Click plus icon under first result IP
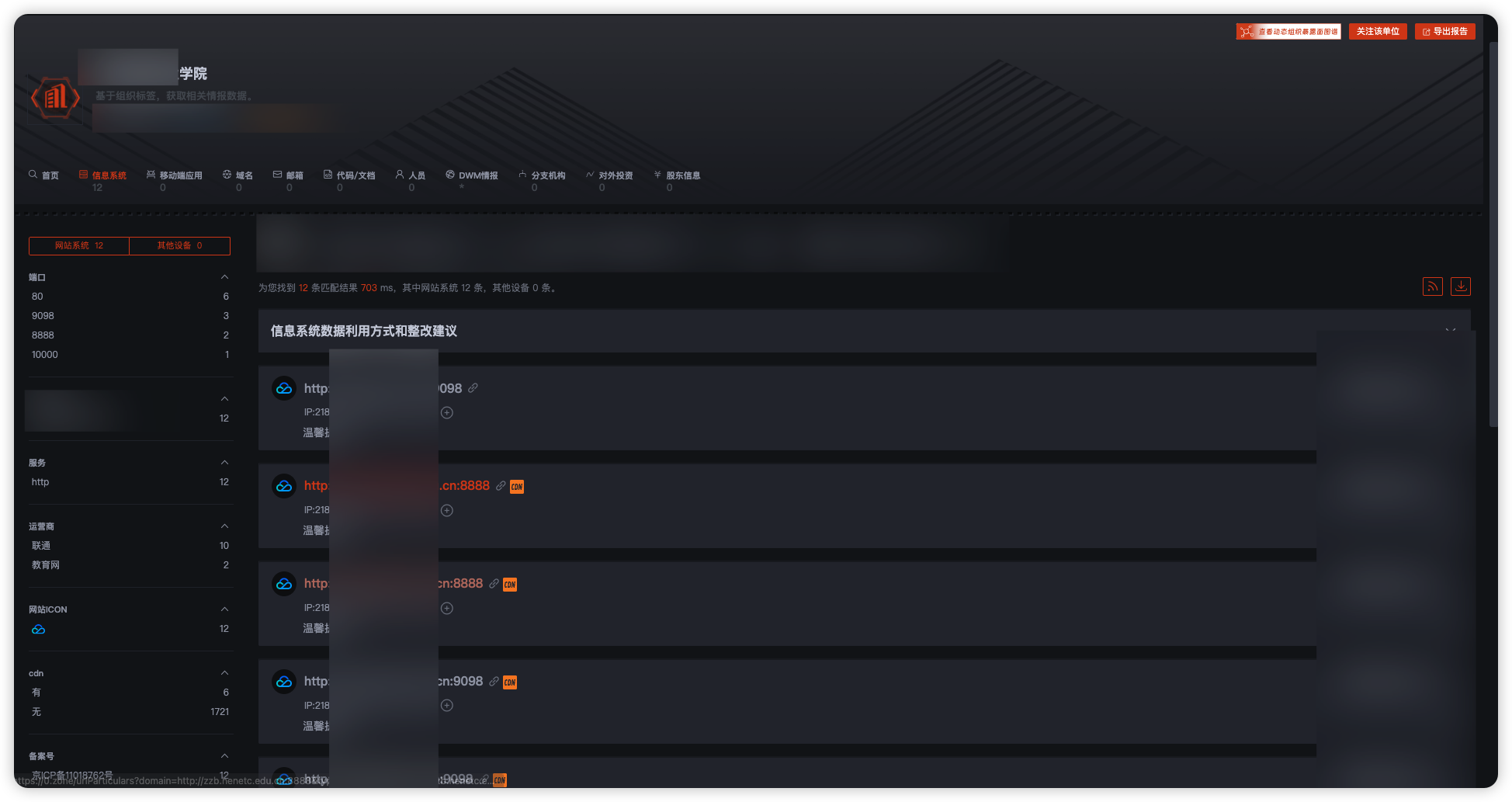The height and width of the screenshot is (802, 1512). tap(447, 412)
